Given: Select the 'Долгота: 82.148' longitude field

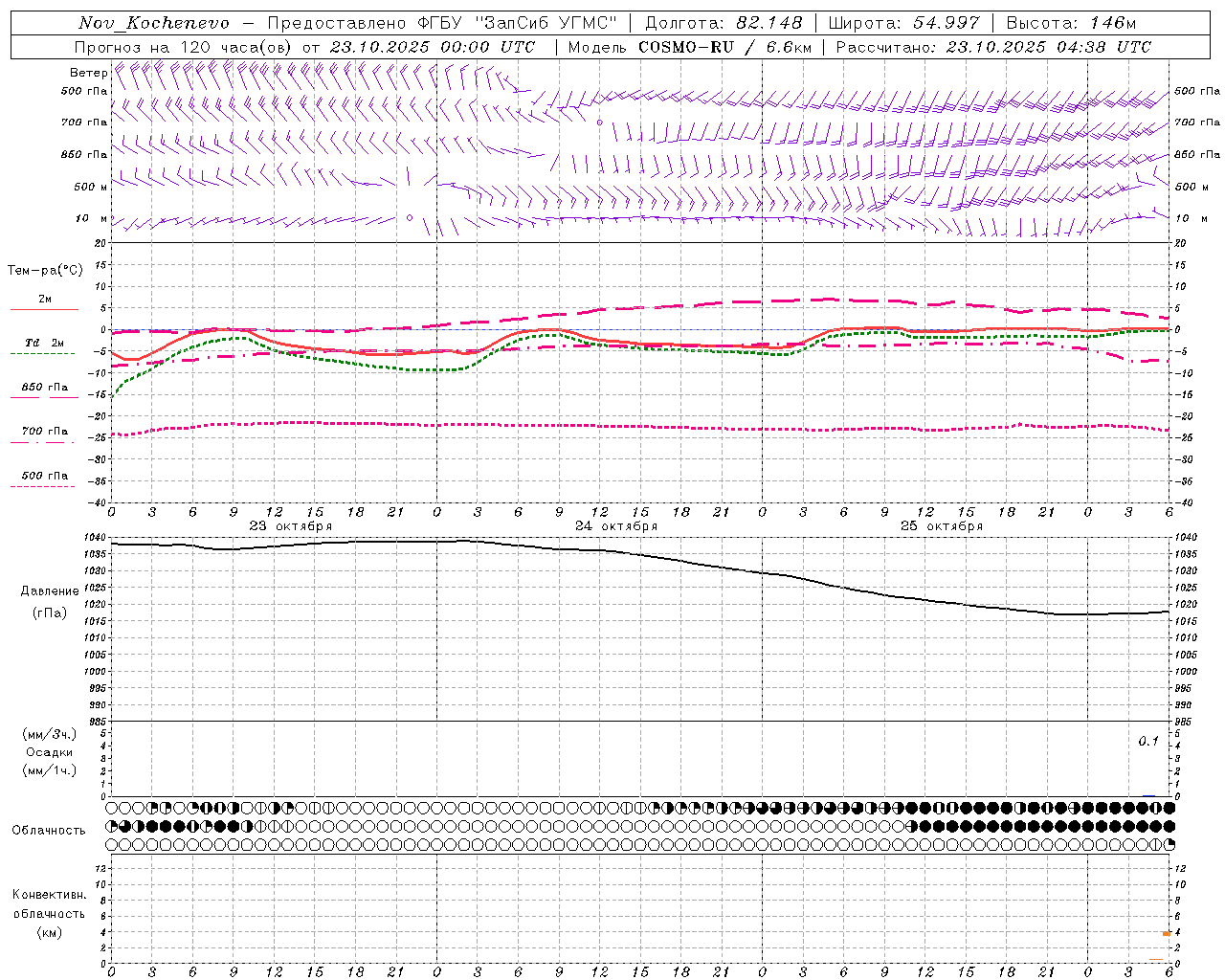Looking at the screenshot, I should [724, 23].
